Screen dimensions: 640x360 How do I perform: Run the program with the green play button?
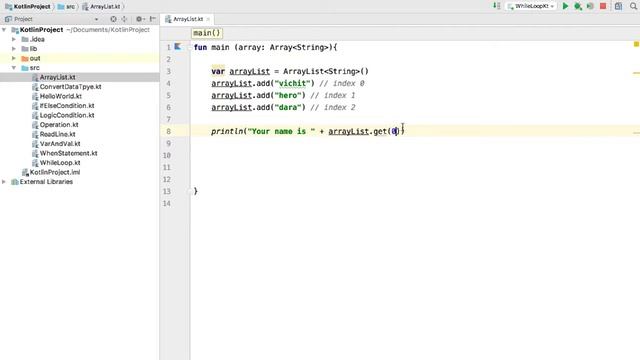(565, 6)
